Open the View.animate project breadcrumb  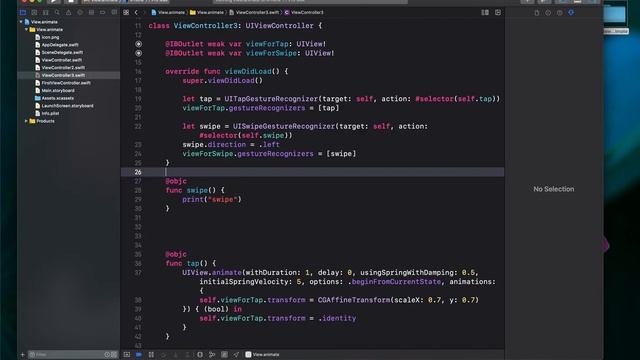pyautogui.click(x=168, y=13)
